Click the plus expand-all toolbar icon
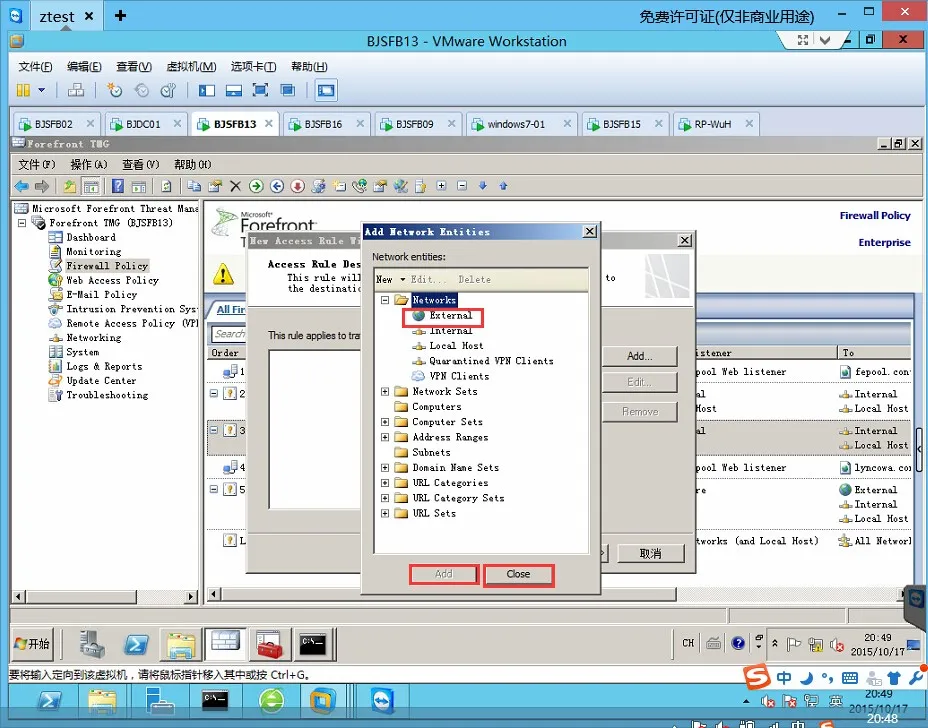The image size is (928, 728). click(442, 186)
